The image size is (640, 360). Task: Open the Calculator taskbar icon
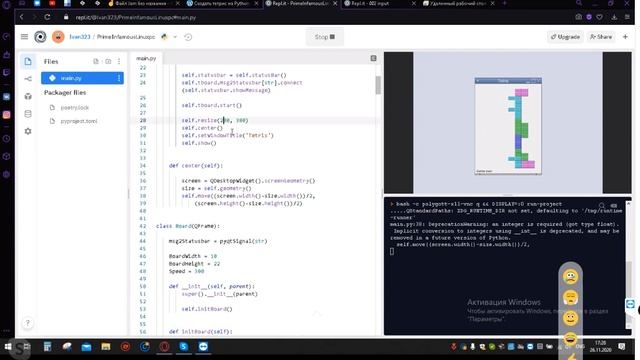(x=47, y=347)
